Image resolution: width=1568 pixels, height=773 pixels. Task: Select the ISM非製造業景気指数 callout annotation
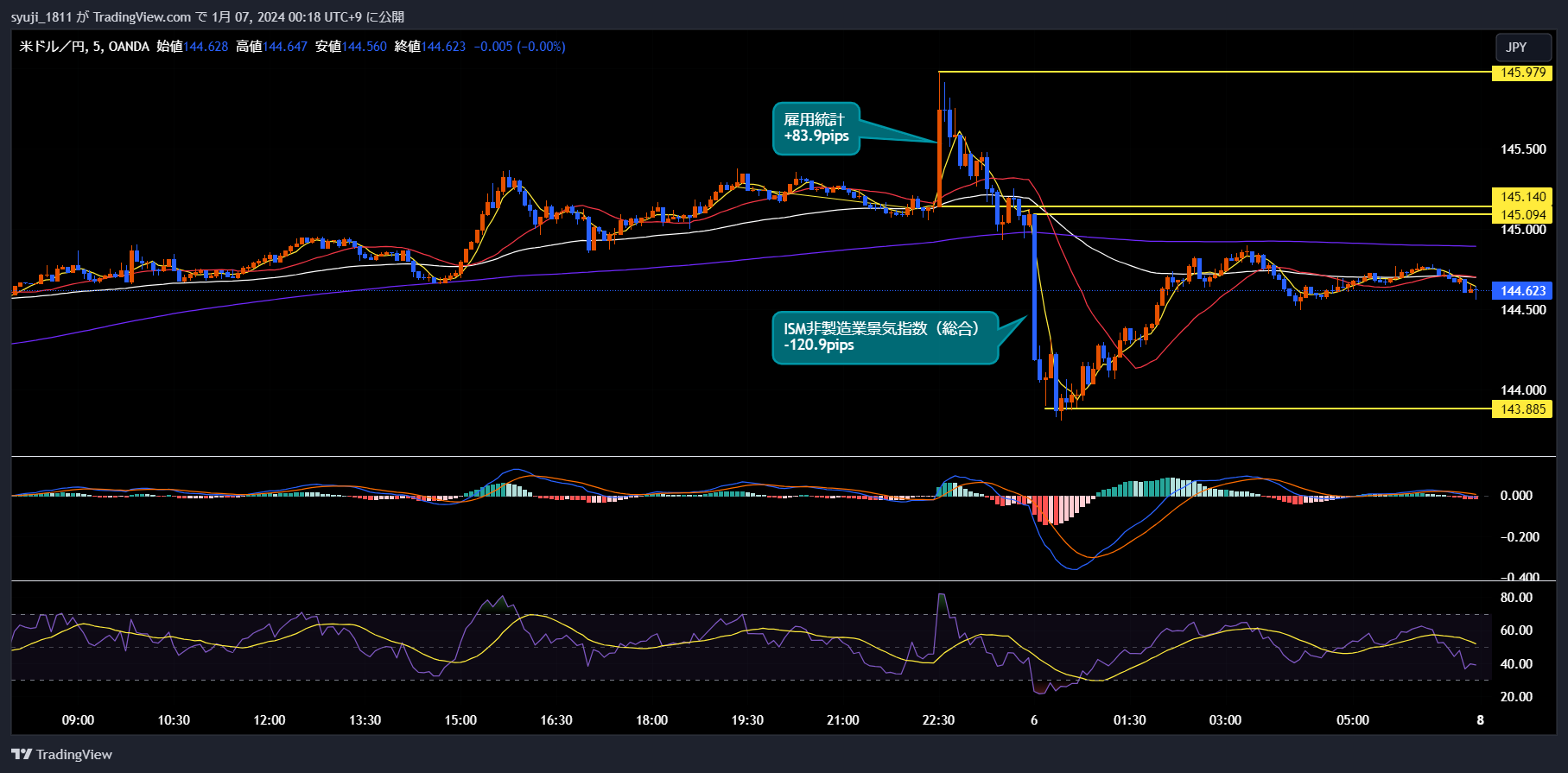[x=884, y=337]
